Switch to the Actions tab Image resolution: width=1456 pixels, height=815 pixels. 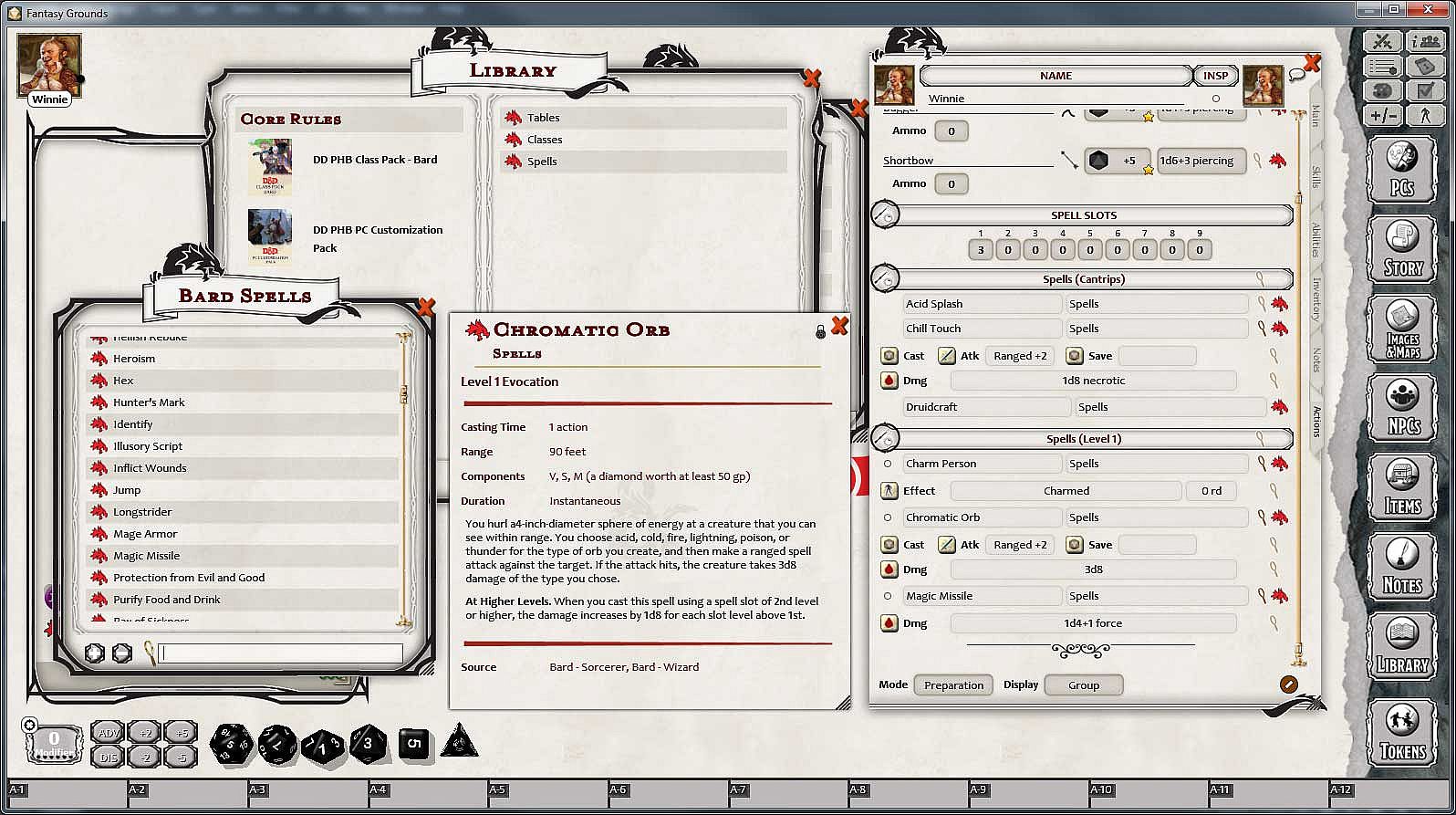1316,421
